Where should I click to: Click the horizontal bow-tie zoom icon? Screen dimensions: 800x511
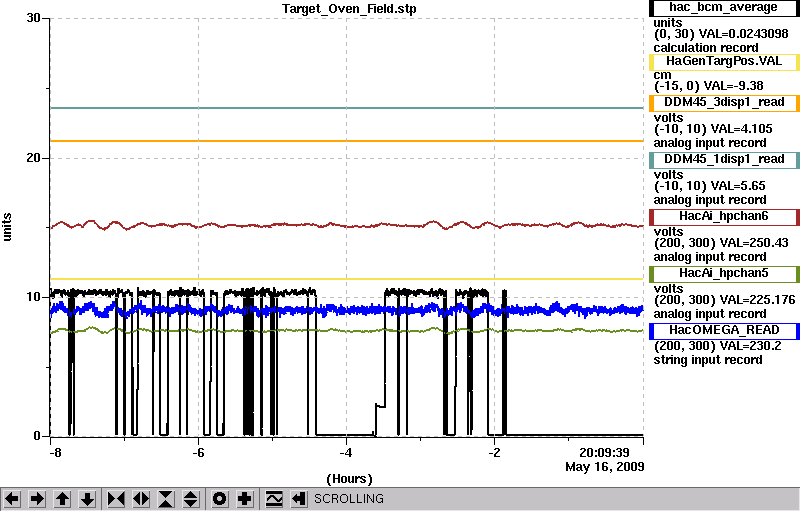pyautogui.click(x=116, y=499)
